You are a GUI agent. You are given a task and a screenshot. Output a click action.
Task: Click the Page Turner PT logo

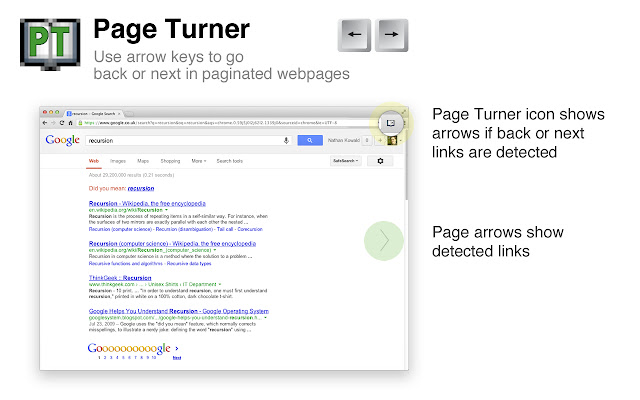[x=50, y=44]
